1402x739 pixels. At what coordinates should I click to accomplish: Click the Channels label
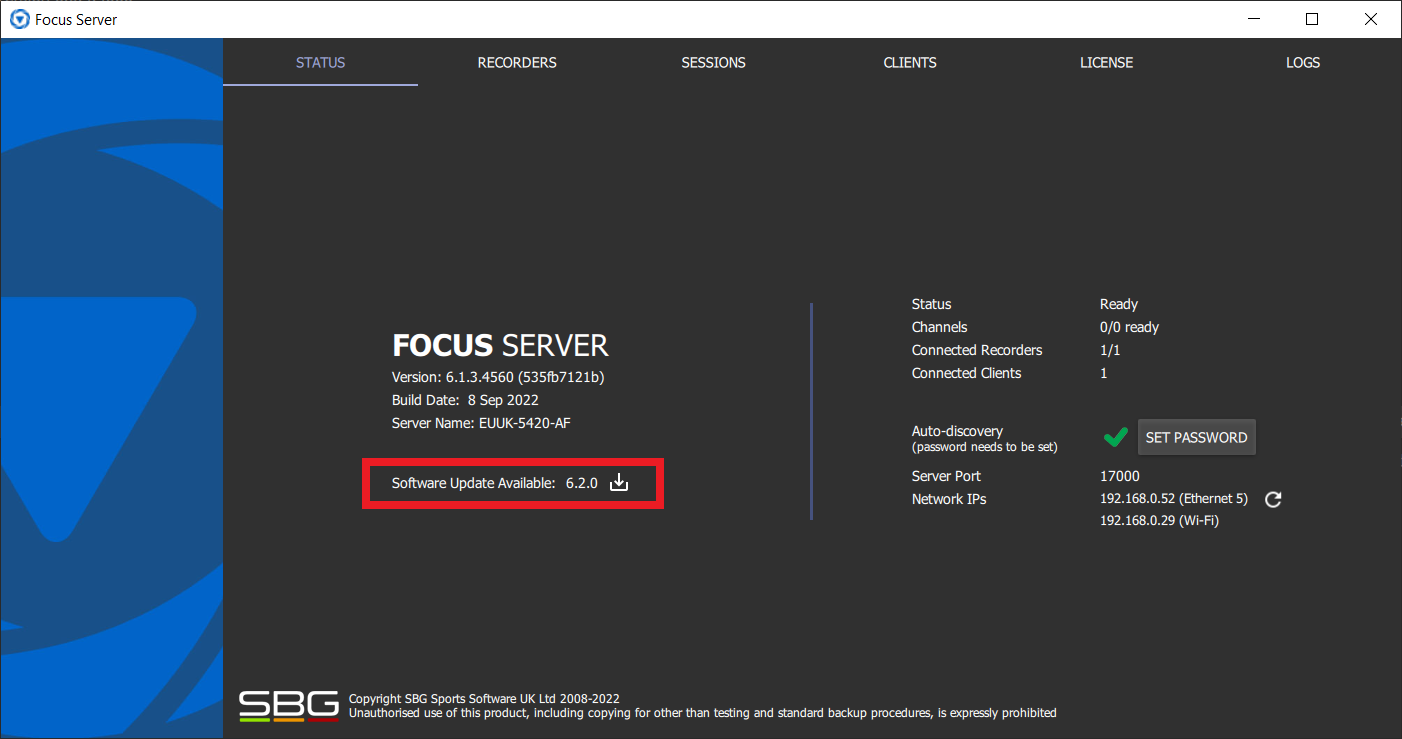click(x=939, y=327)
